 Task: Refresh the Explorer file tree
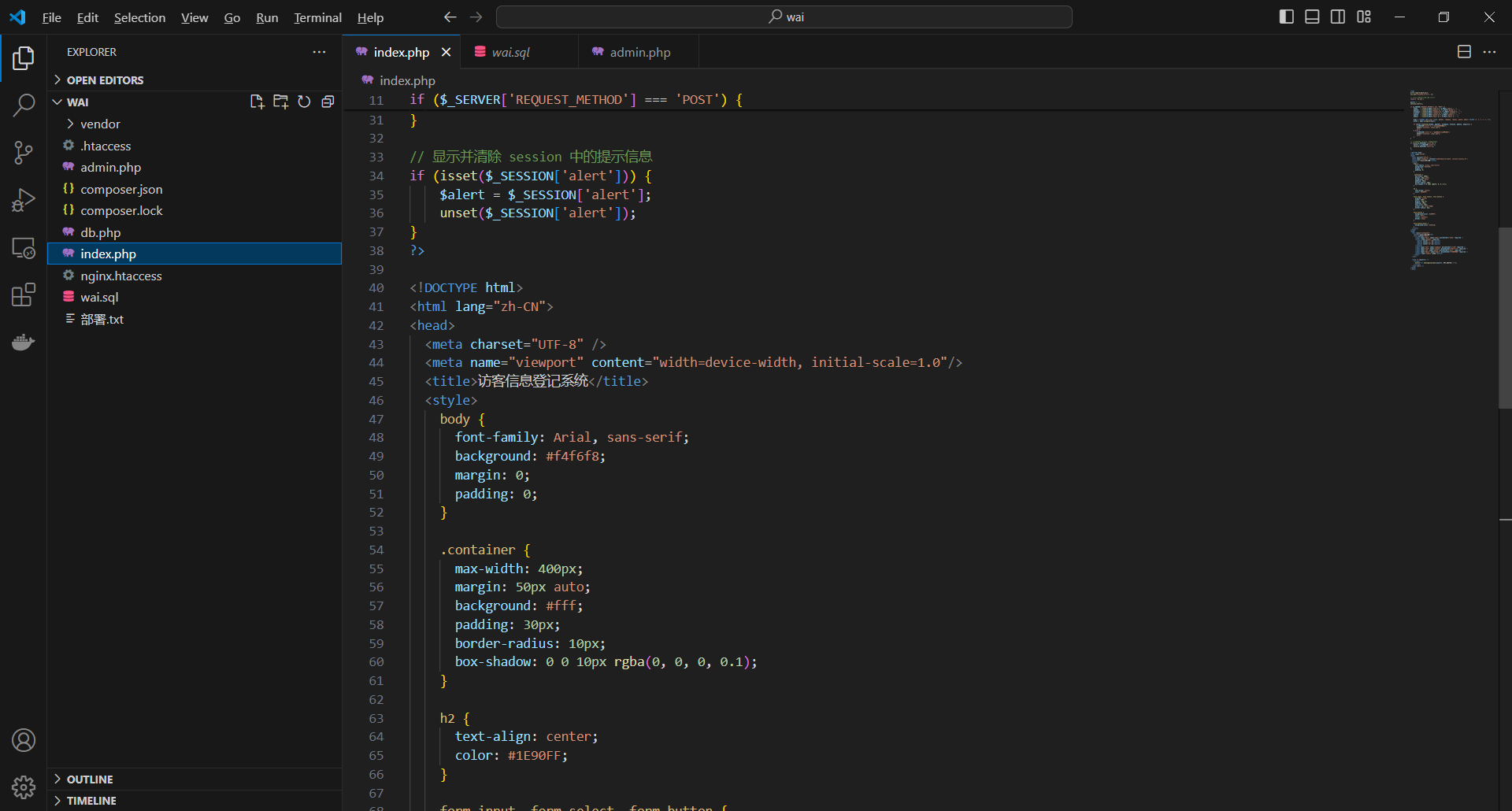pos(304,102)
